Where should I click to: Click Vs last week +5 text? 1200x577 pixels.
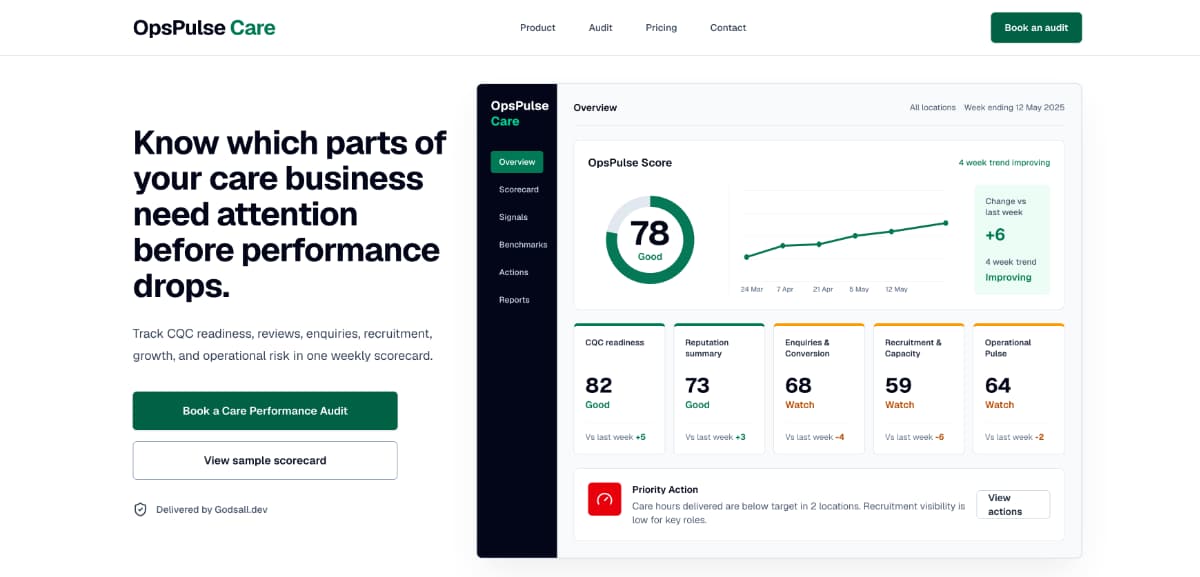coord(615,437)
